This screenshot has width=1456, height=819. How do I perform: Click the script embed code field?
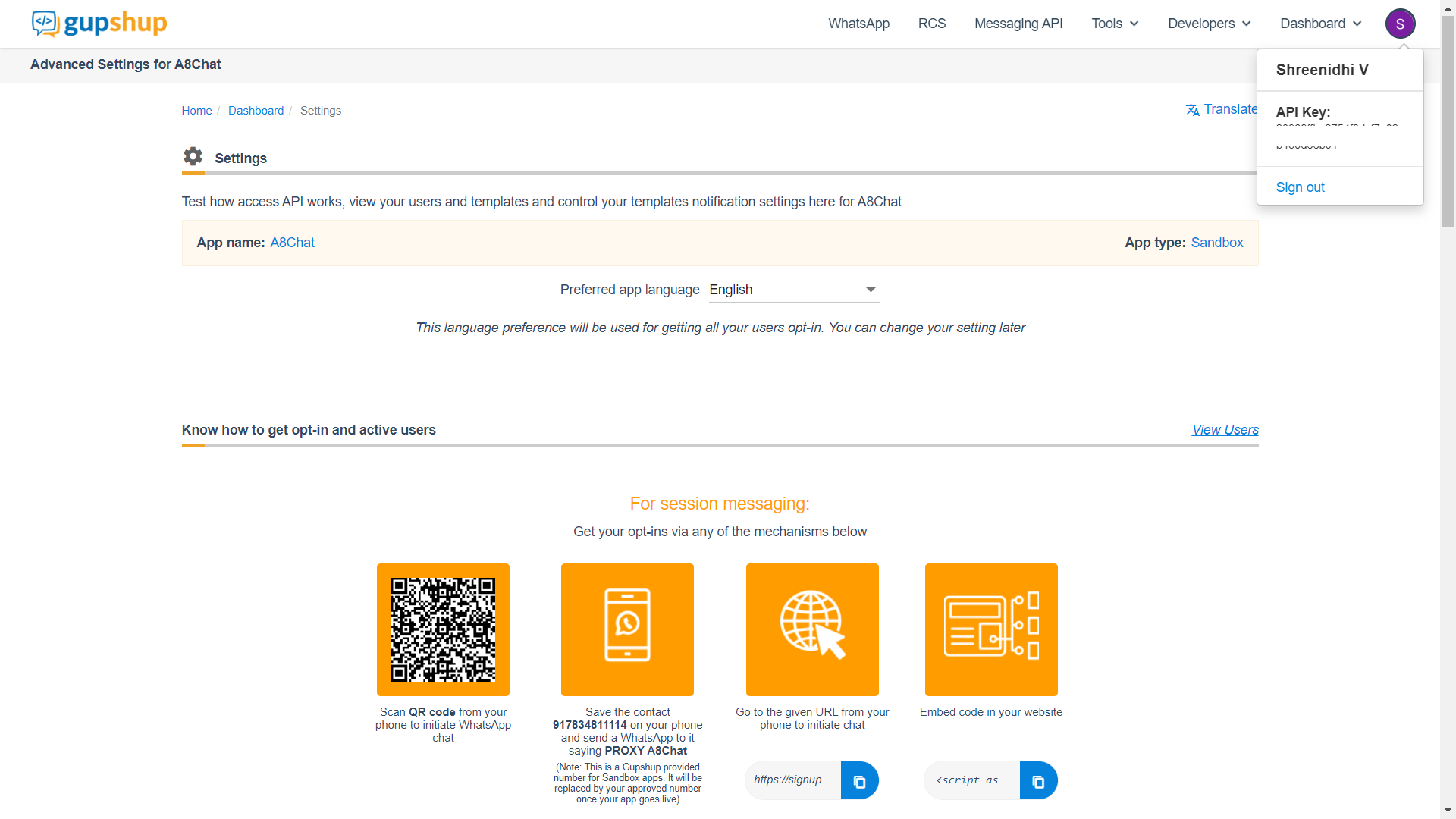coord(972,780)
